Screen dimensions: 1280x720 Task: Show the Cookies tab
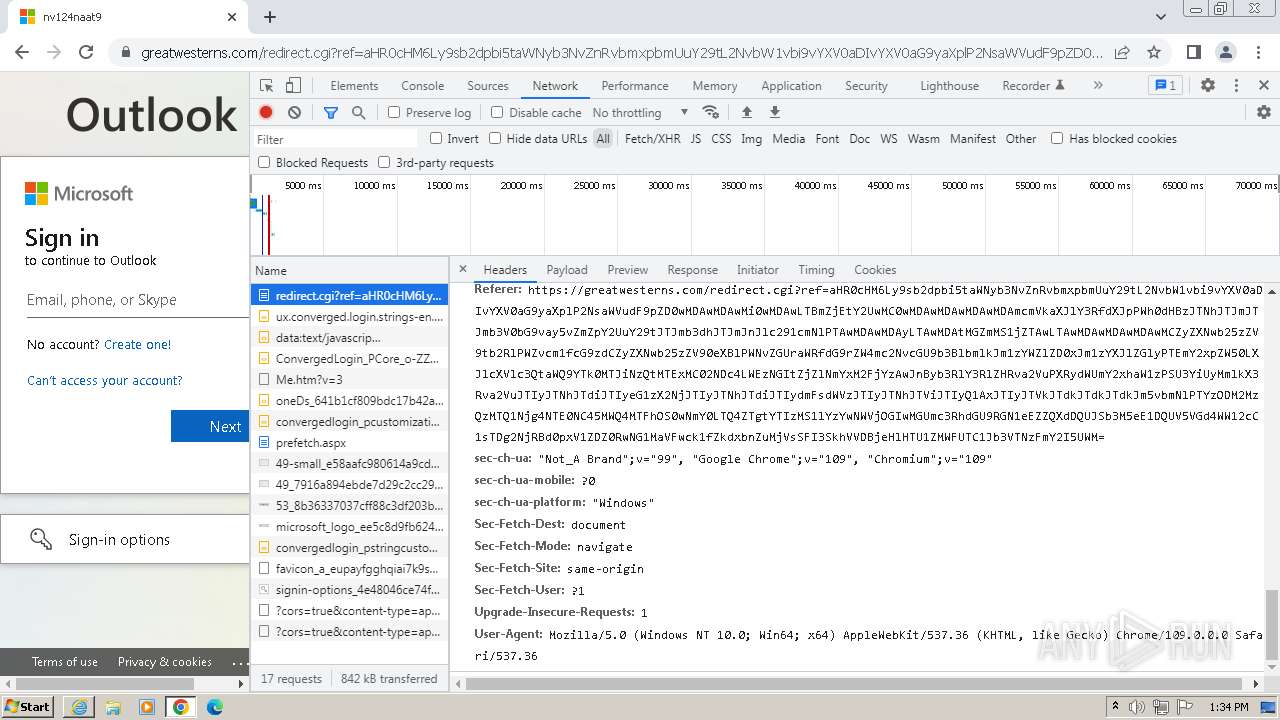tap(875, 270)
